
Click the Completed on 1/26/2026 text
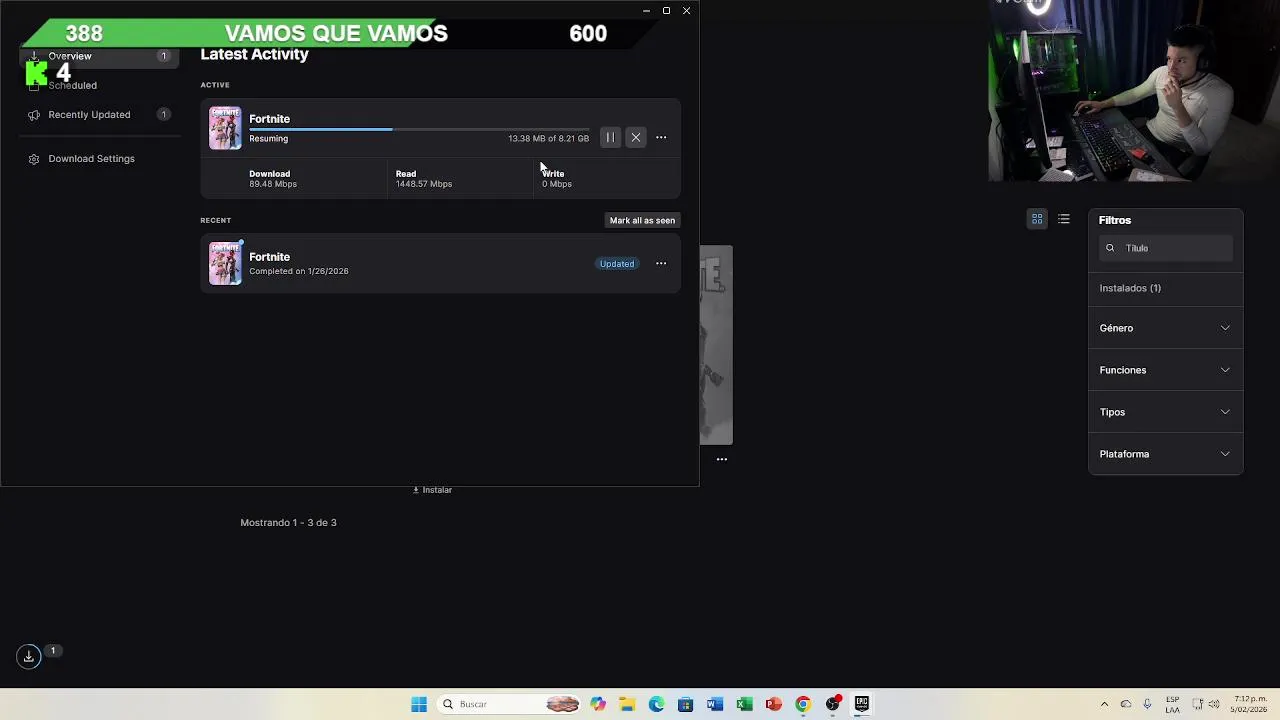(x=299, y=271)
